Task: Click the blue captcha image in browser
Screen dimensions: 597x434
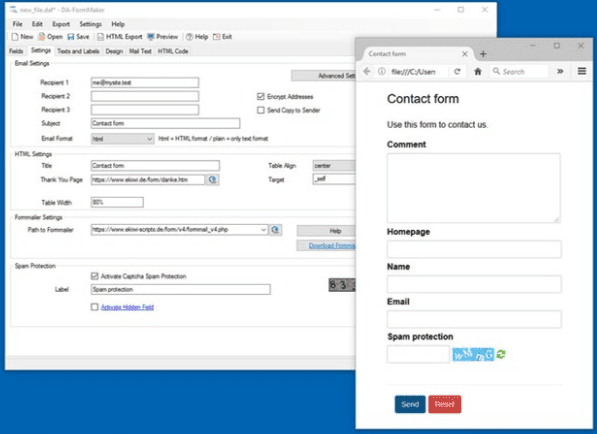Action: point(473,354)
